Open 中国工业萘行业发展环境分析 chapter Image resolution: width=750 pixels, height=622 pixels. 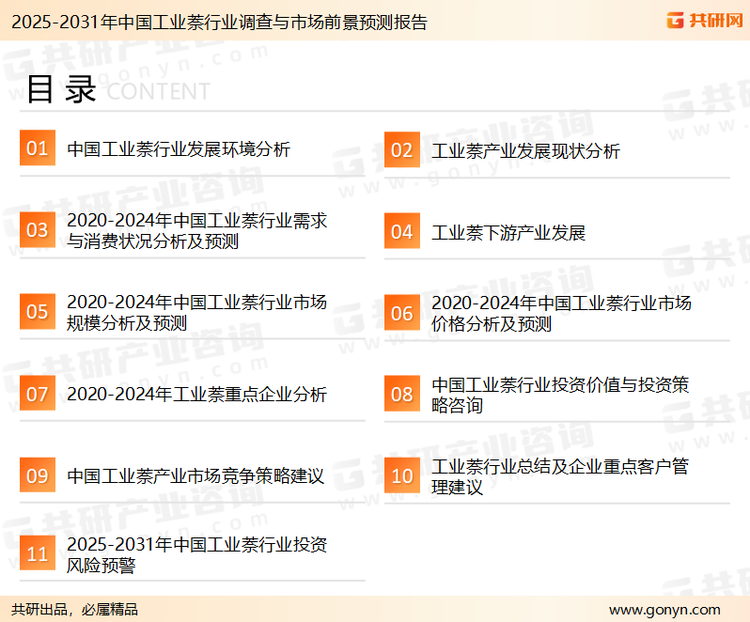point(178,150)
